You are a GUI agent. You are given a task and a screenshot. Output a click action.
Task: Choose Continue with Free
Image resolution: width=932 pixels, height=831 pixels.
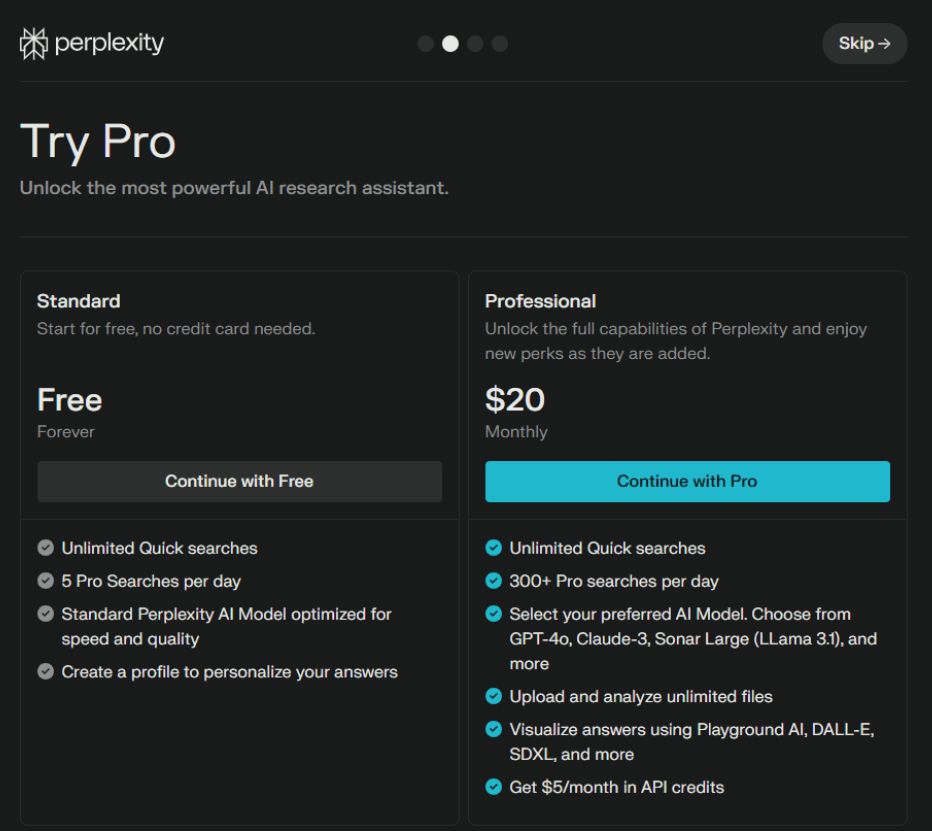pyautogui.click(x=239, y=481)
